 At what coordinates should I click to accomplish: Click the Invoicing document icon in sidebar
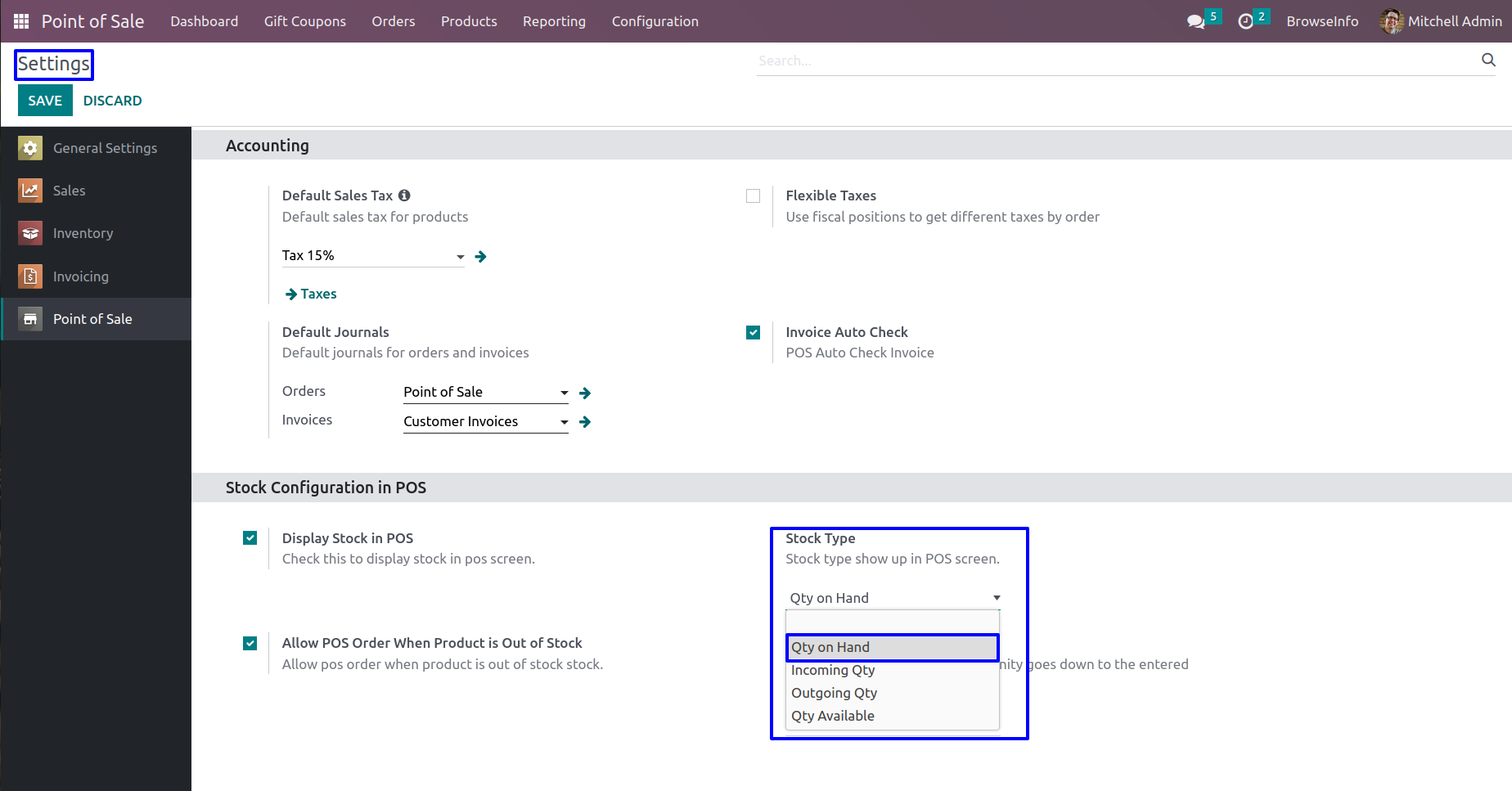(x=30, y=276)
